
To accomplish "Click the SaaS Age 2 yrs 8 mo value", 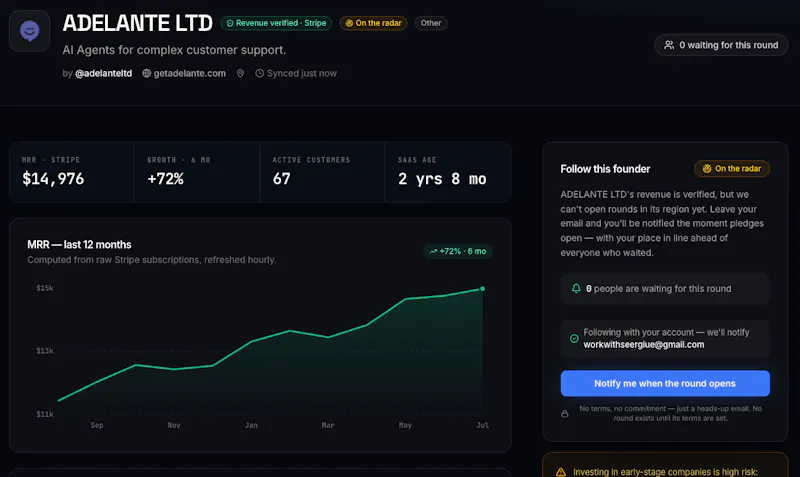I will click(442, 179).
